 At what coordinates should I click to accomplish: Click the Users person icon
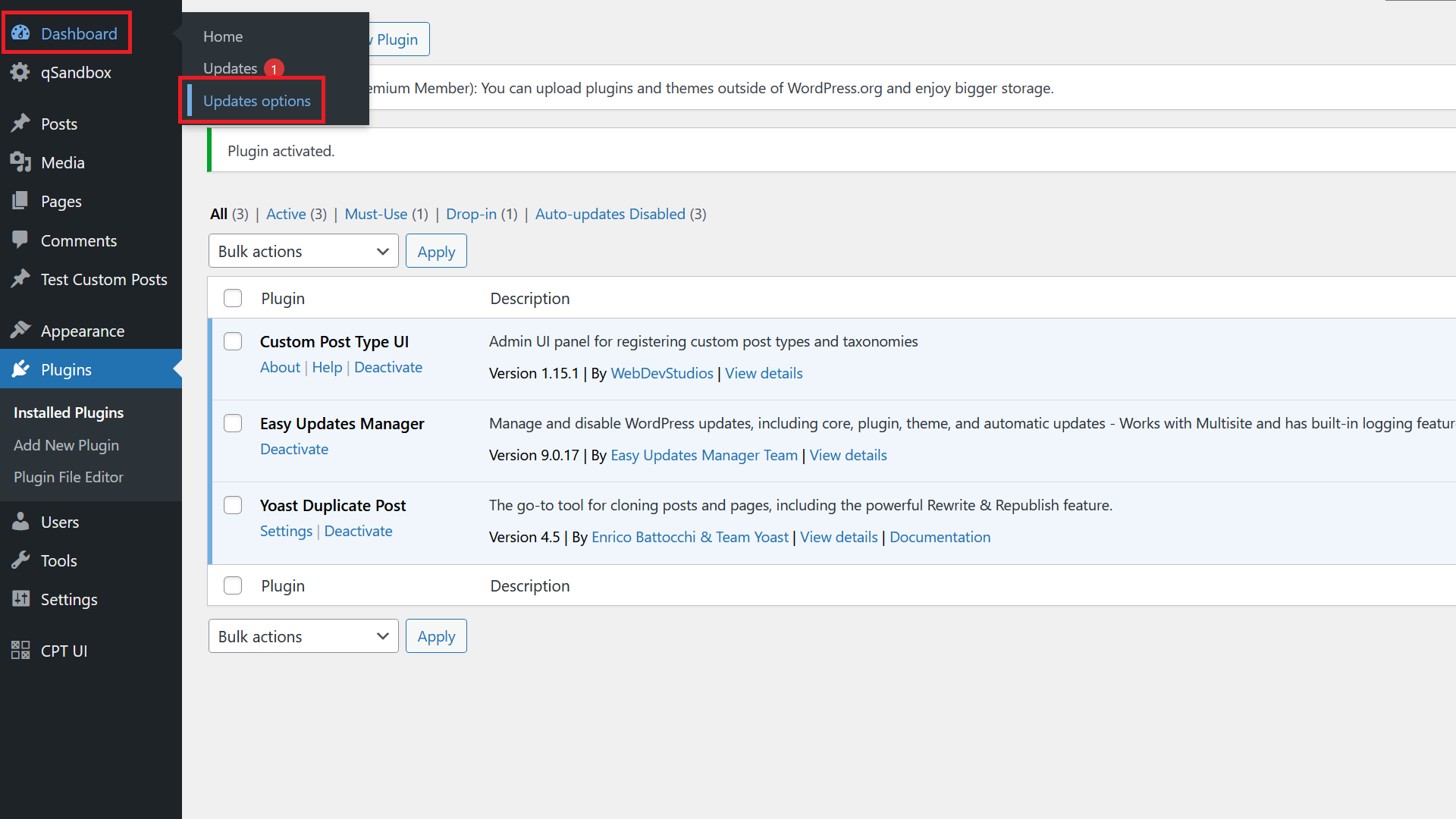click(20, 522)
